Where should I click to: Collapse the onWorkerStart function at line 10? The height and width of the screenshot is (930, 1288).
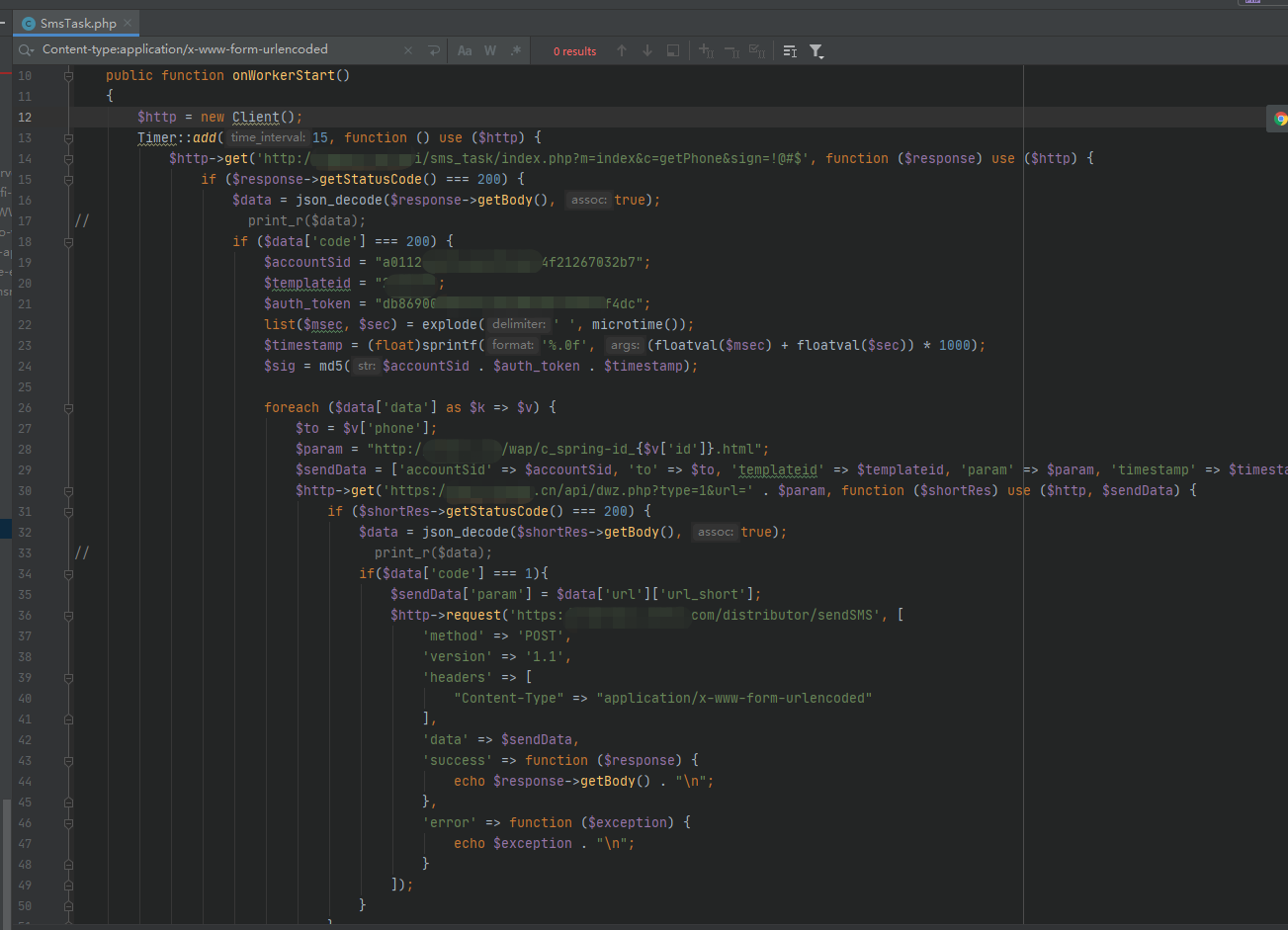68,75
